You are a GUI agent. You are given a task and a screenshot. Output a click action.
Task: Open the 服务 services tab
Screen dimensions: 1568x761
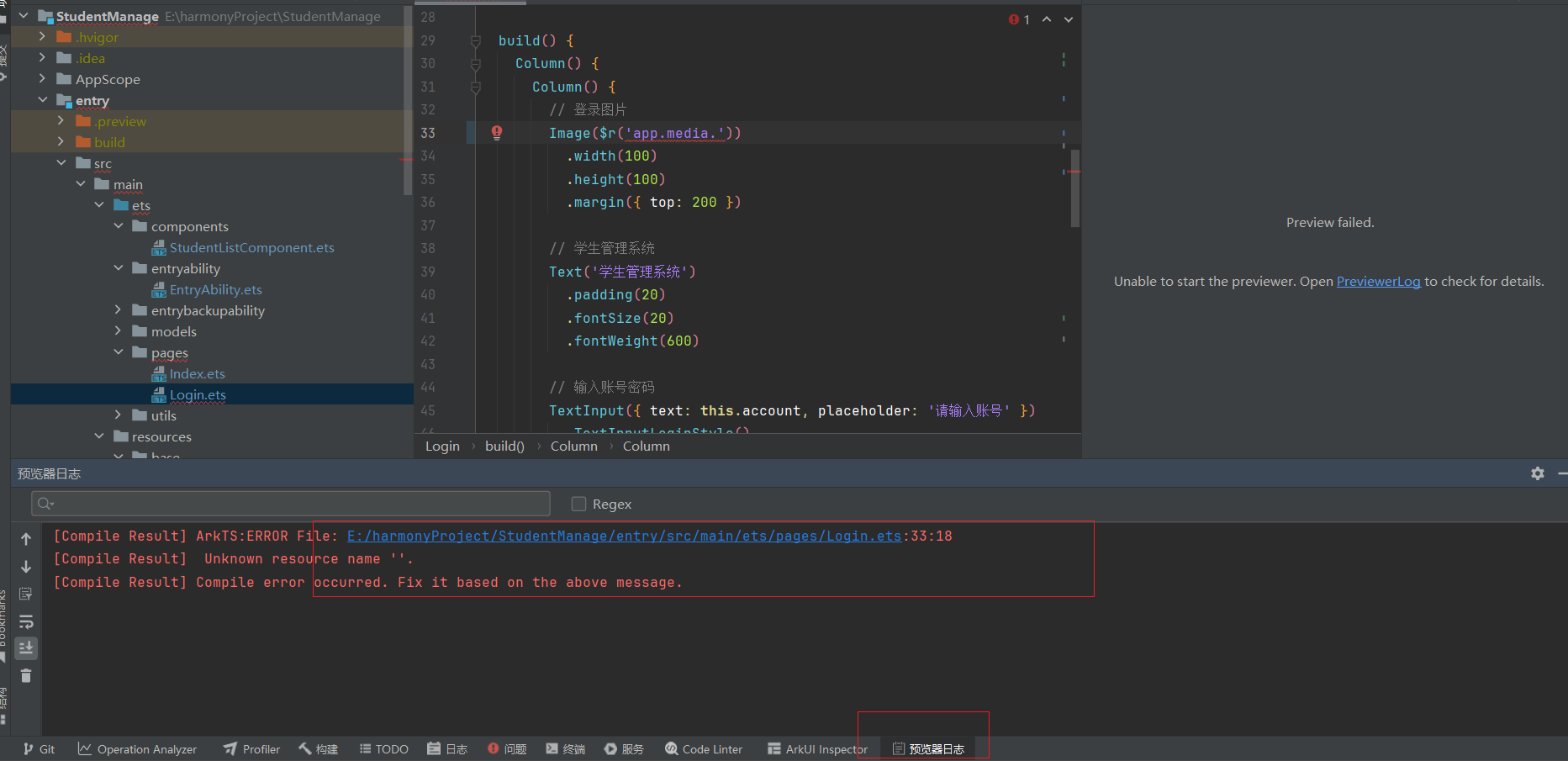point(624,749)
